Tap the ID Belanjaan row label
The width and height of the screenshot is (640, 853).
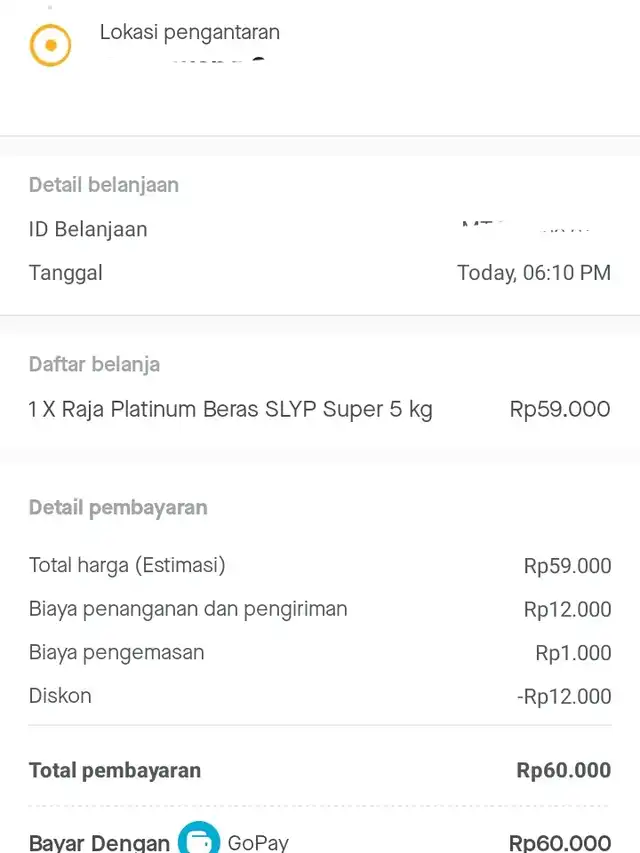tap(88, 229)
